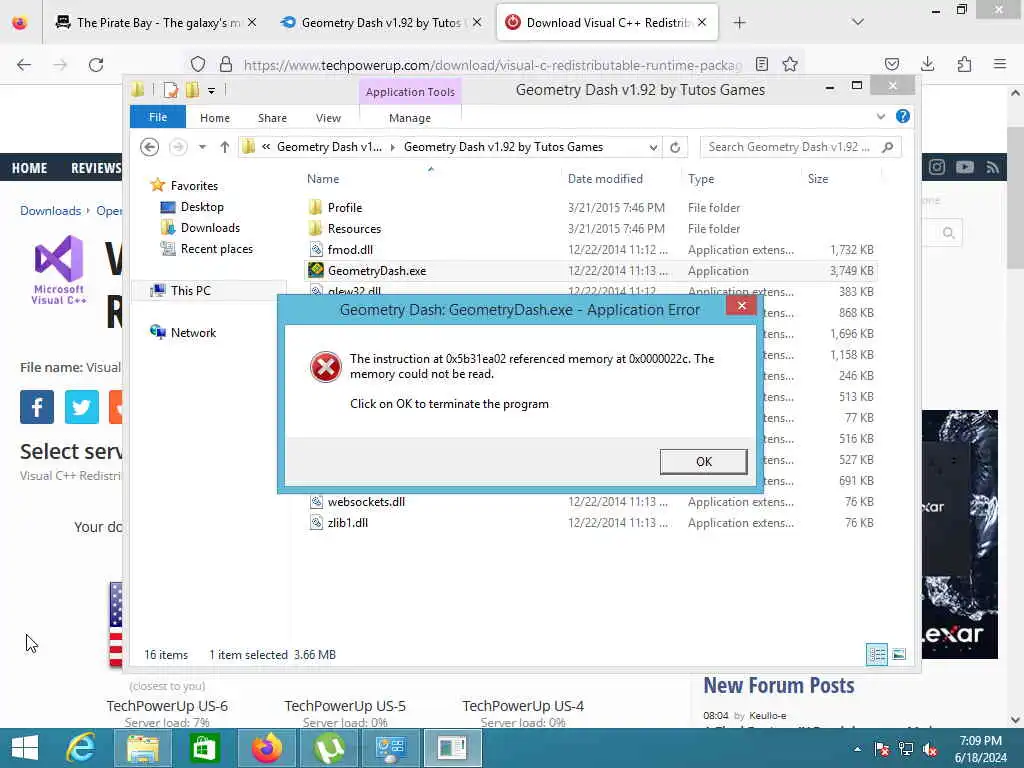Select the GeometryDash.exe file
The image size is (1024, 768).
point(377,270)
